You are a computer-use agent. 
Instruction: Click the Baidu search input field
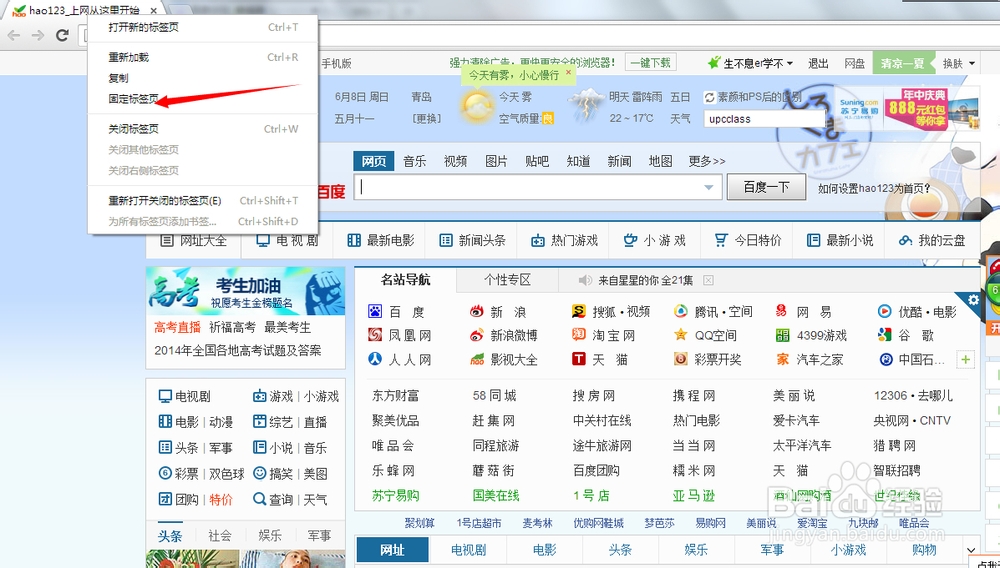(538, 187)
